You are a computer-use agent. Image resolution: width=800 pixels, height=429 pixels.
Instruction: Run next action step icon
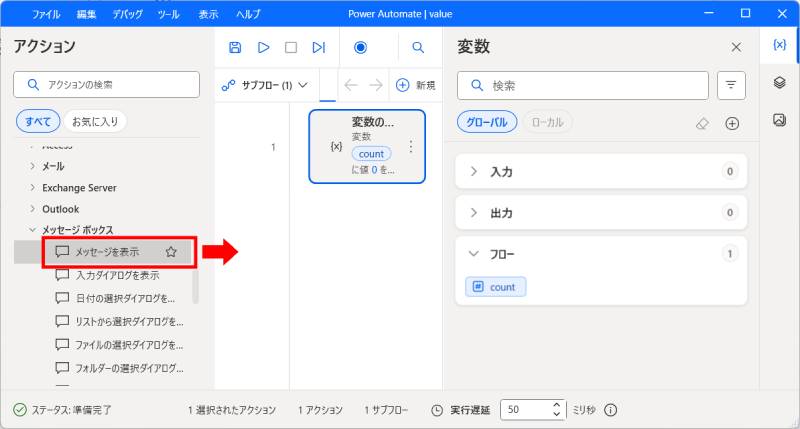(319, 47)
